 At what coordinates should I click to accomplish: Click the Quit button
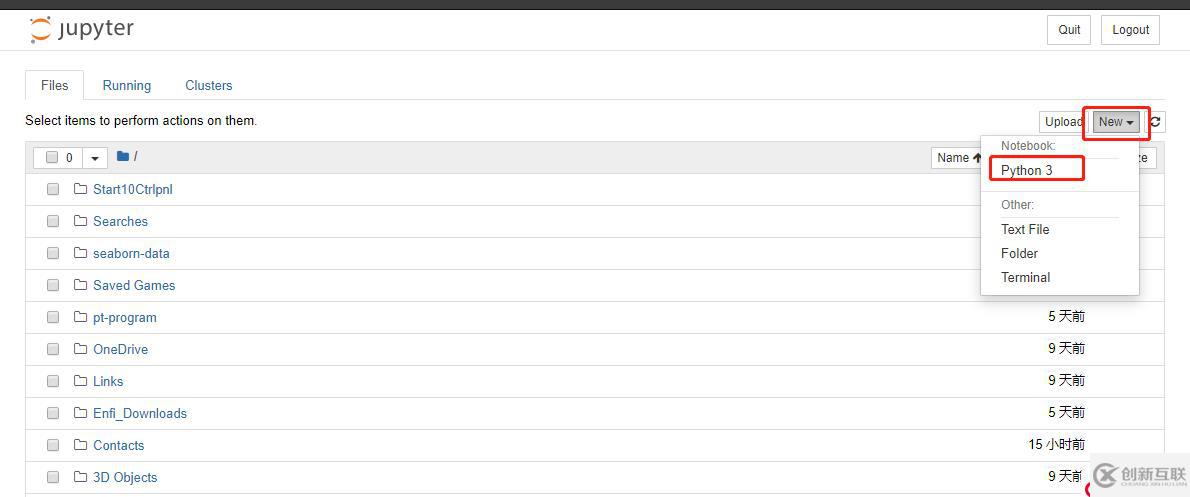click(x=1069, y=30)
